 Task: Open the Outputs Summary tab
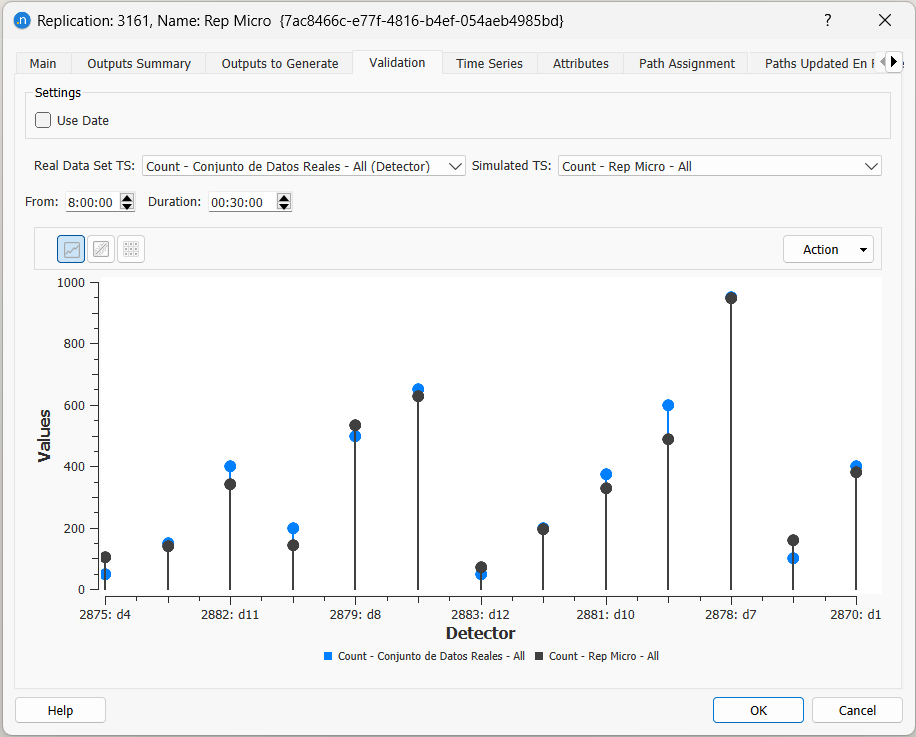tap(138, 63)
